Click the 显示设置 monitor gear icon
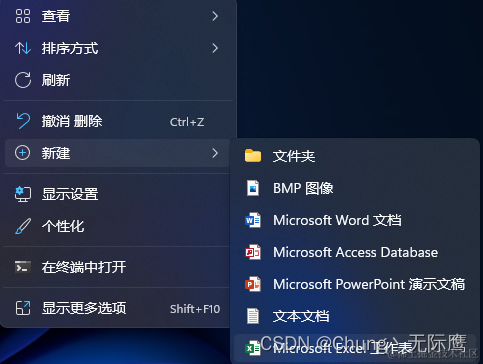This screenshot has width=483, height=364. coord(23,194)
